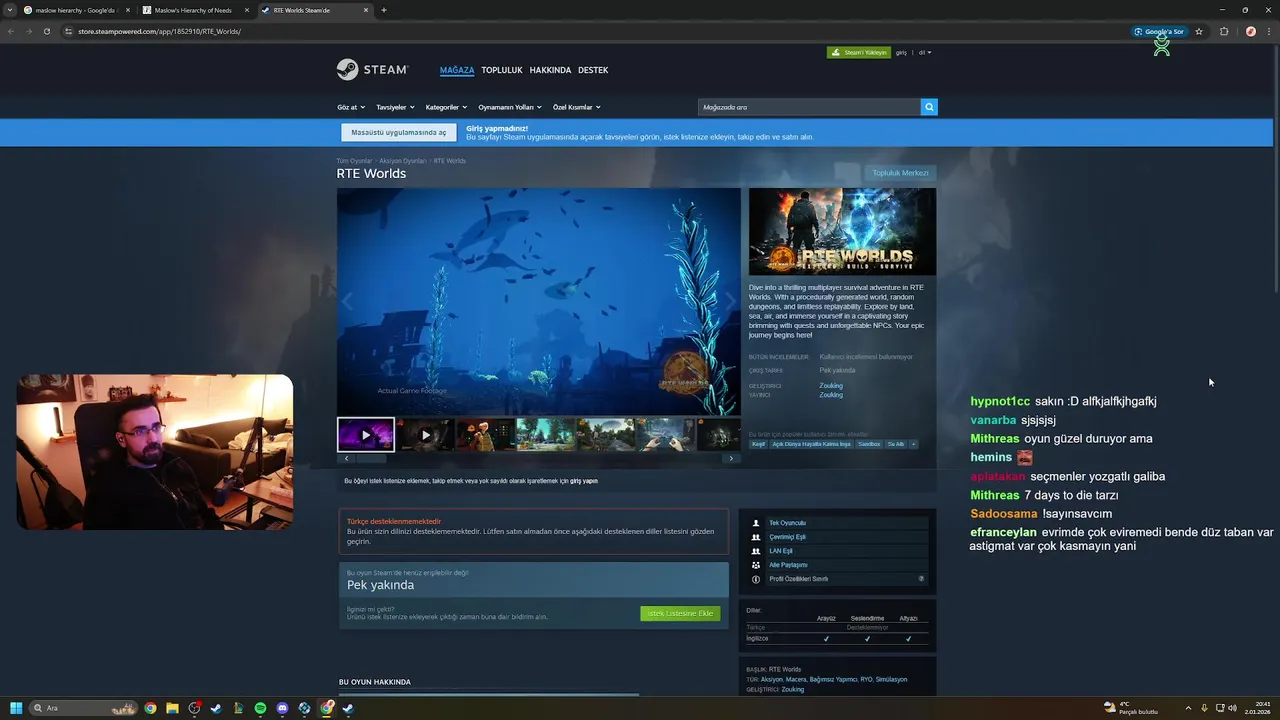Click the Keşif tag

pyautogui.click(x=758, y=444)
